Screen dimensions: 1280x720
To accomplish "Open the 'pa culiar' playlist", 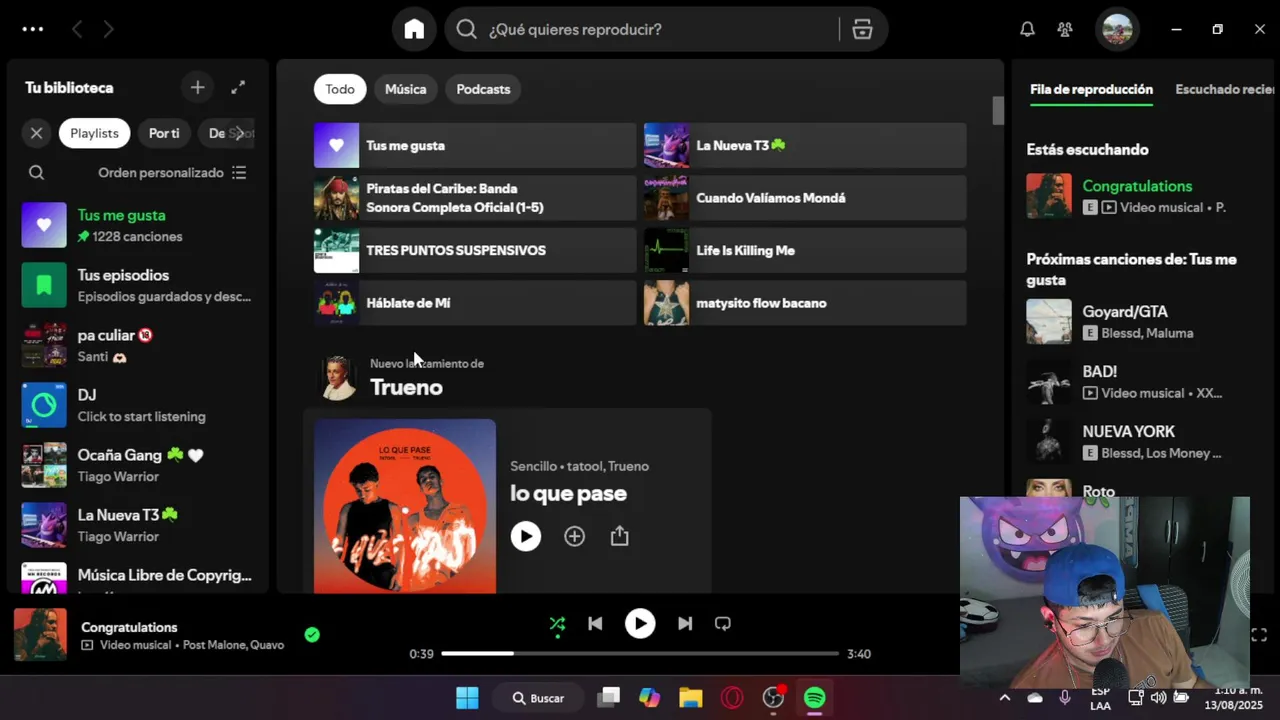I will (x=138, y=345).
